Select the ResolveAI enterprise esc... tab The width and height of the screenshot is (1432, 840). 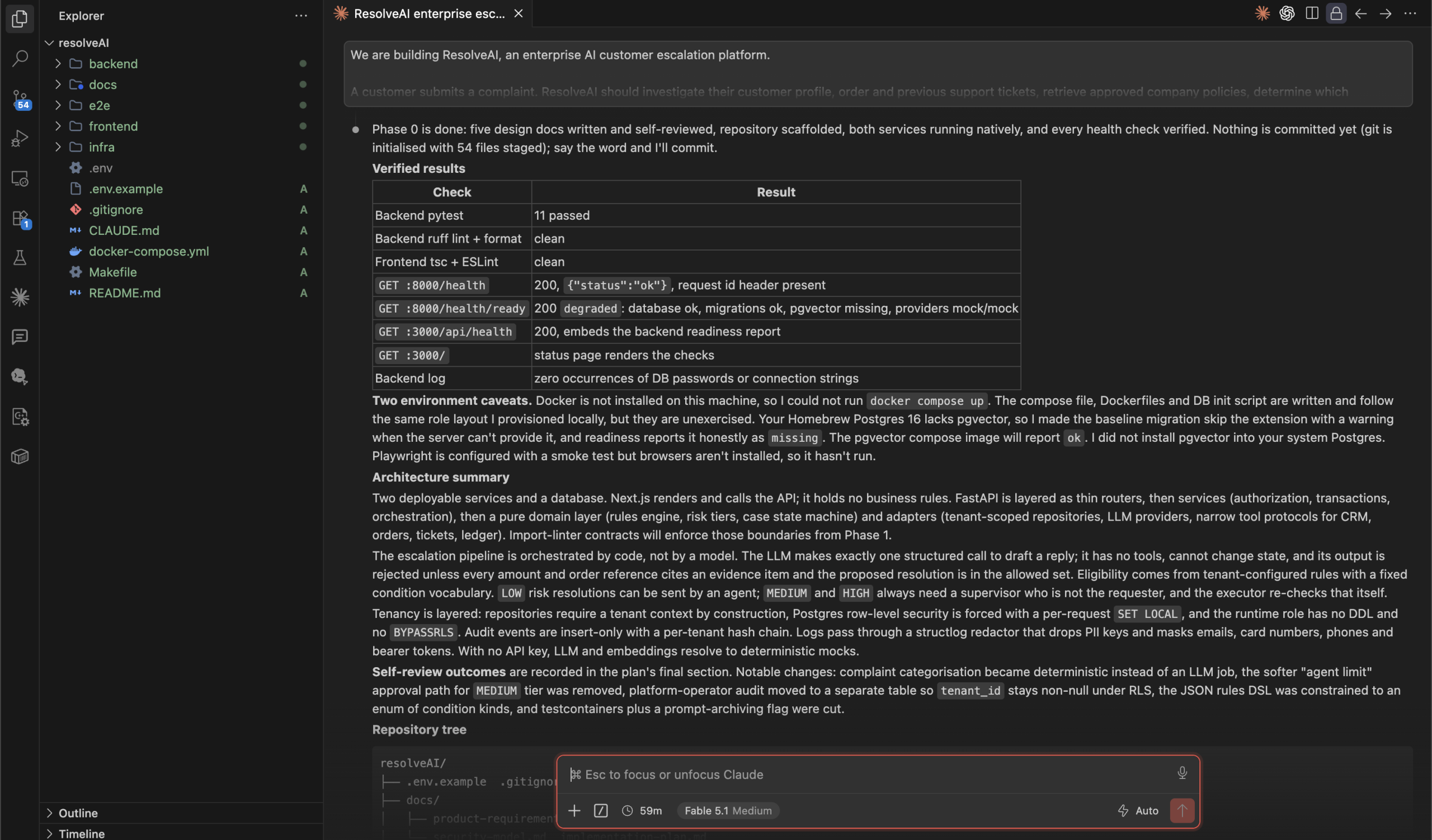click(429, 13)
